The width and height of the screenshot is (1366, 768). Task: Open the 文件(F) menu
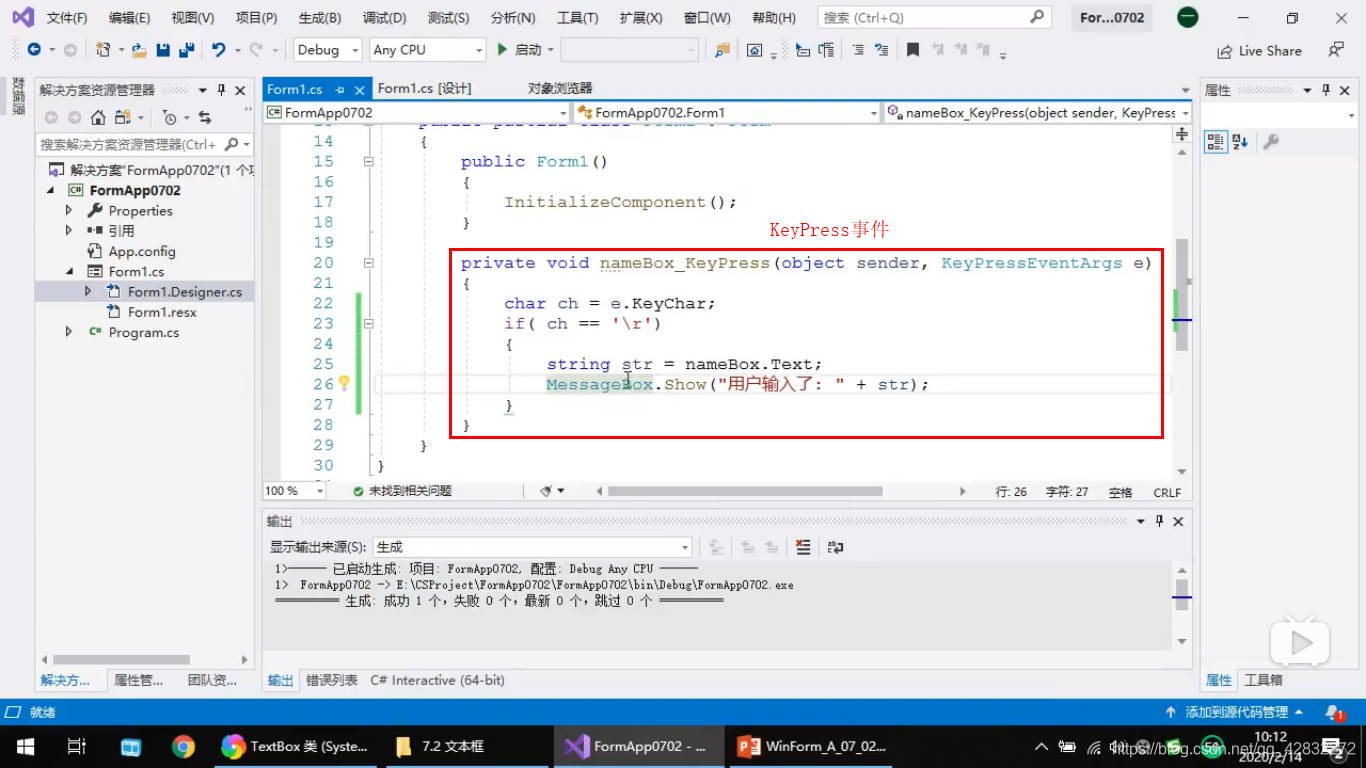tap(67, 18)
